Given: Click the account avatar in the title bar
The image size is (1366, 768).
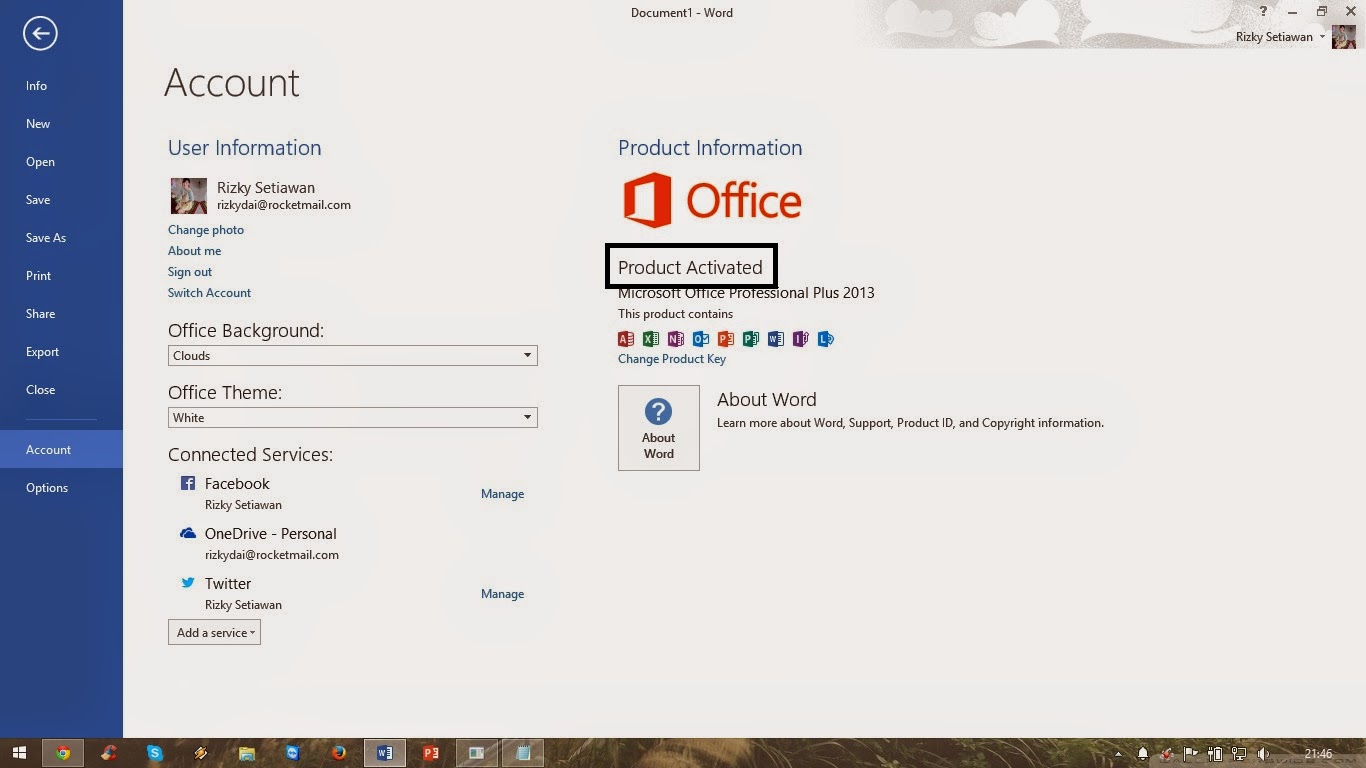Looking at the screenshot, I should (x=1344, y=37).
